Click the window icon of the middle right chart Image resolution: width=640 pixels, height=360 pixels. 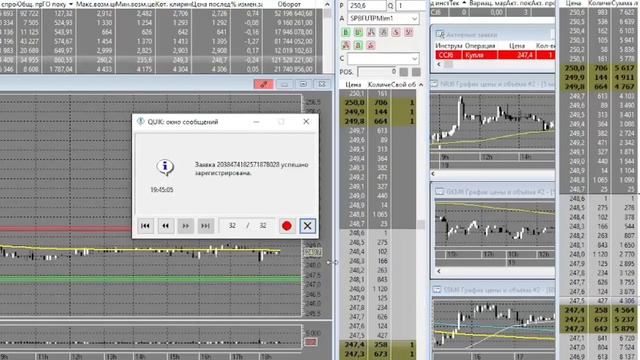pyautogui.click(x=439, y=191)
